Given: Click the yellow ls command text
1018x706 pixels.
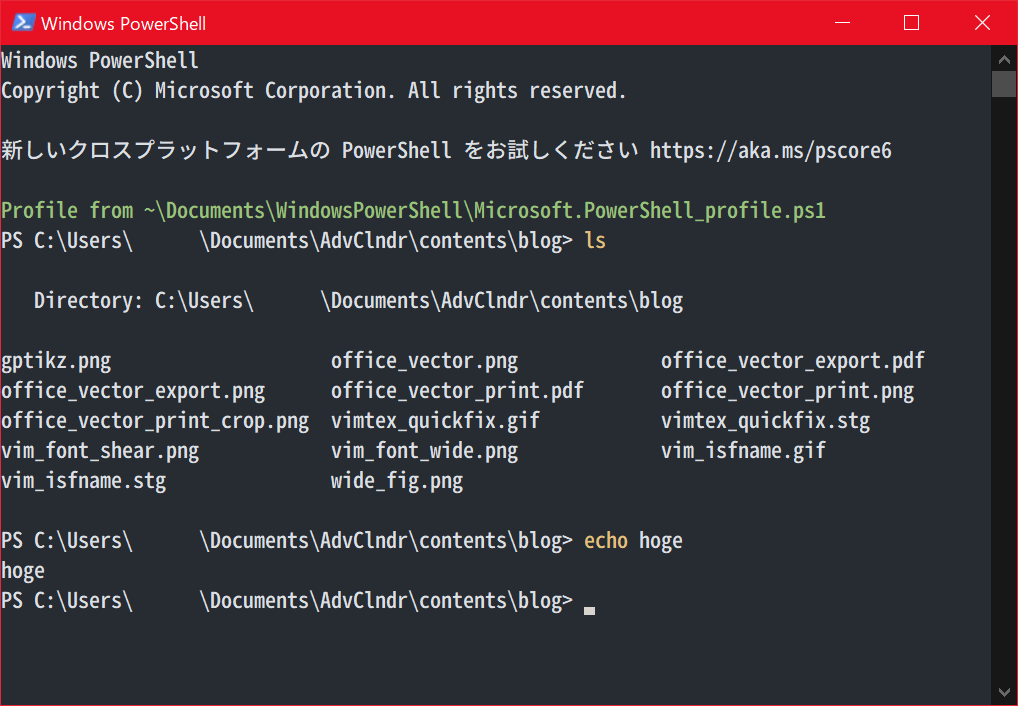Looking at the screenshot, I should (595, 241).
